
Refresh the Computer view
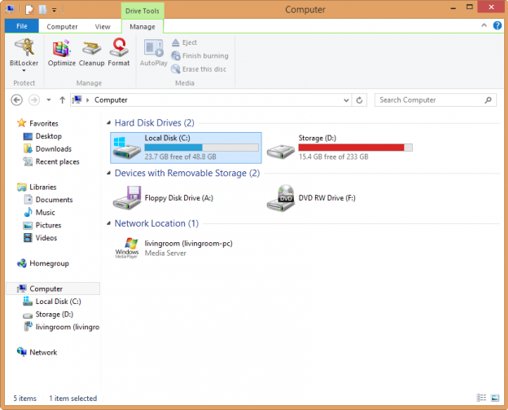pyautogui.click(x=359, y=100)
